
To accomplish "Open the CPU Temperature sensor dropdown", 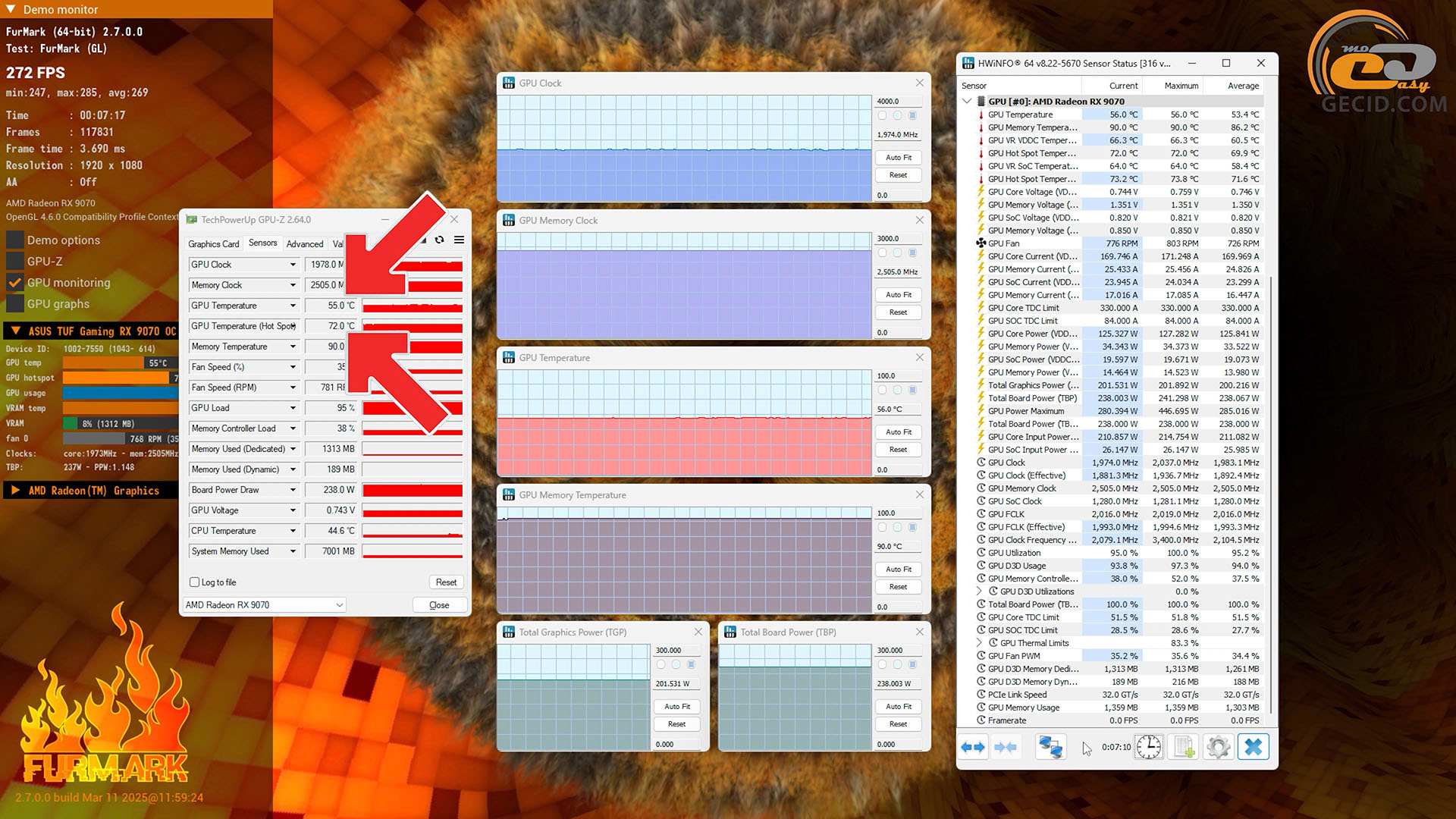I will tap(293, 531).
